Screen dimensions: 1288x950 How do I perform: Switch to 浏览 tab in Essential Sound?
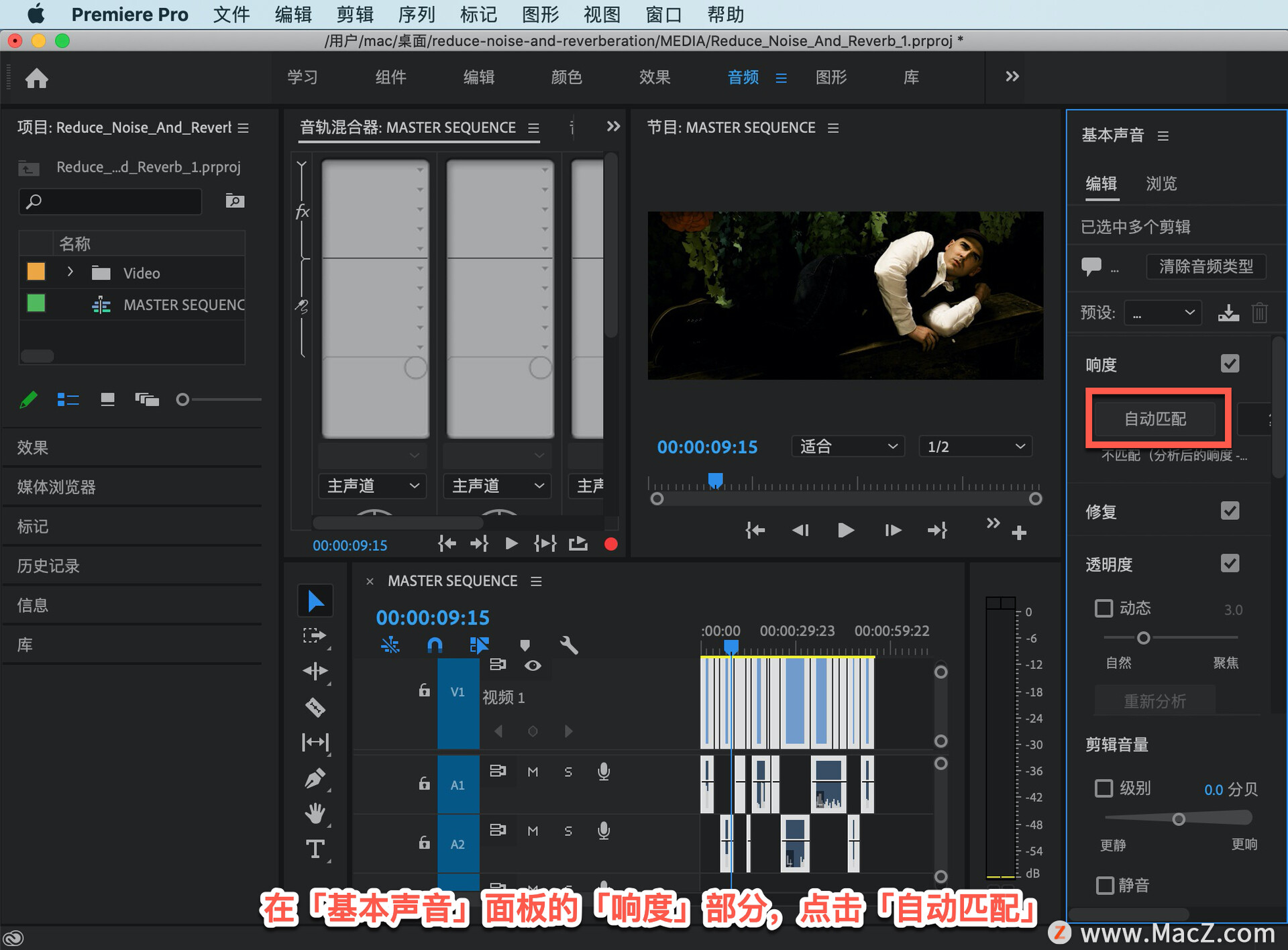[x=1161, y=183]
